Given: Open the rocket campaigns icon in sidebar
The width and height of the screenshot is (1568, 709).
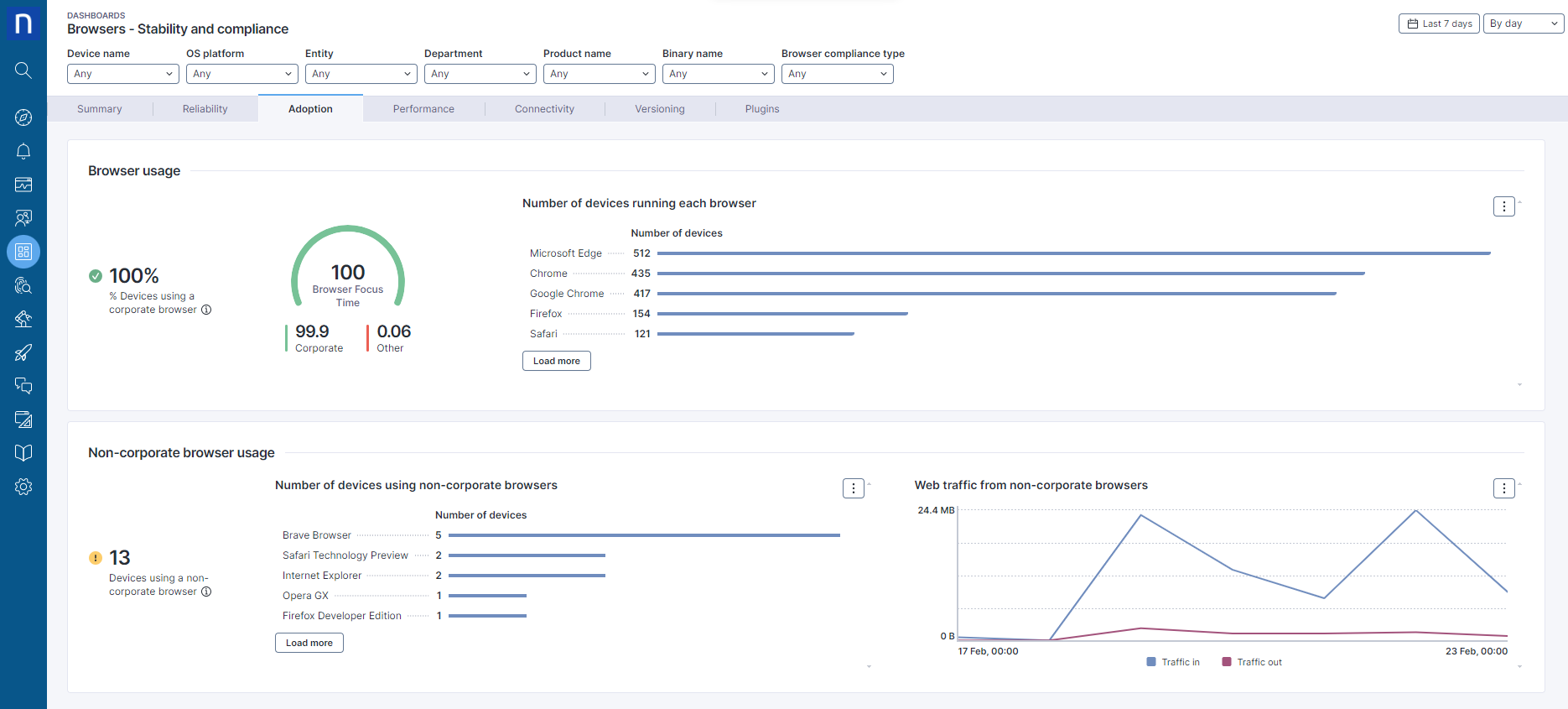Looking at the screenshot, I should coord(23,352).
